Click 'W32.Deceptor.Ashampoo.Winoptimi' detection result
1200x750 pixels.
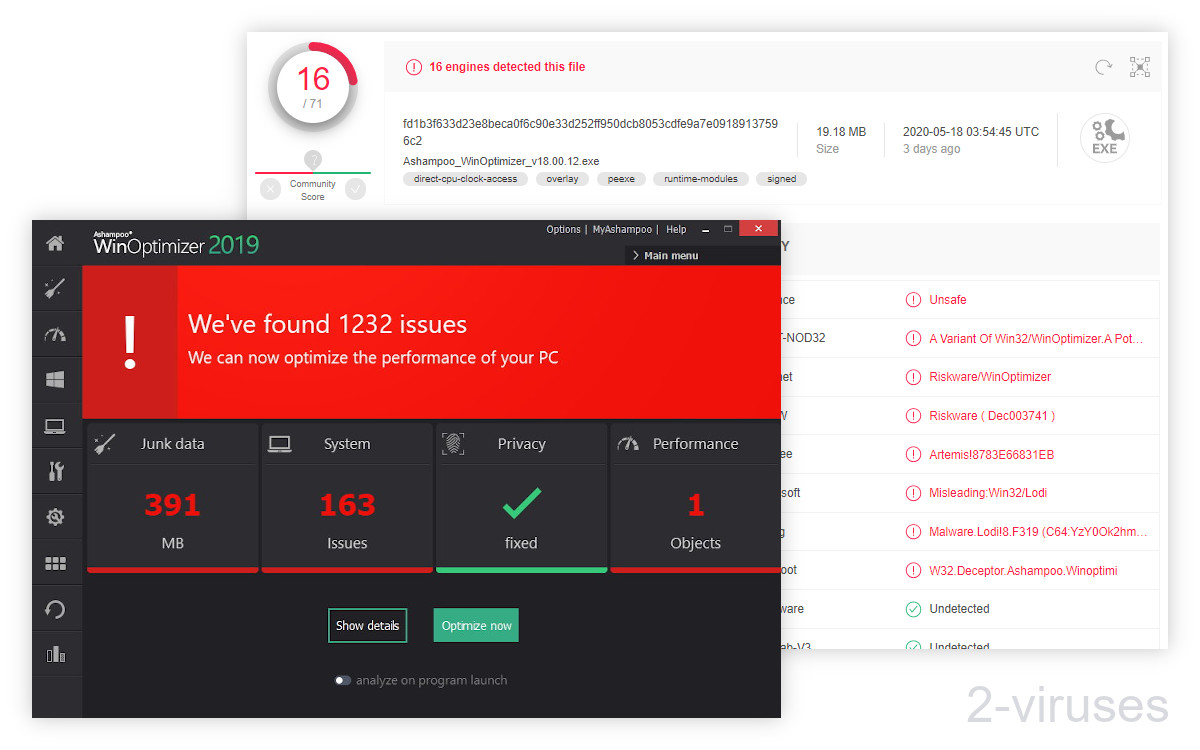tap(1023, 570)
